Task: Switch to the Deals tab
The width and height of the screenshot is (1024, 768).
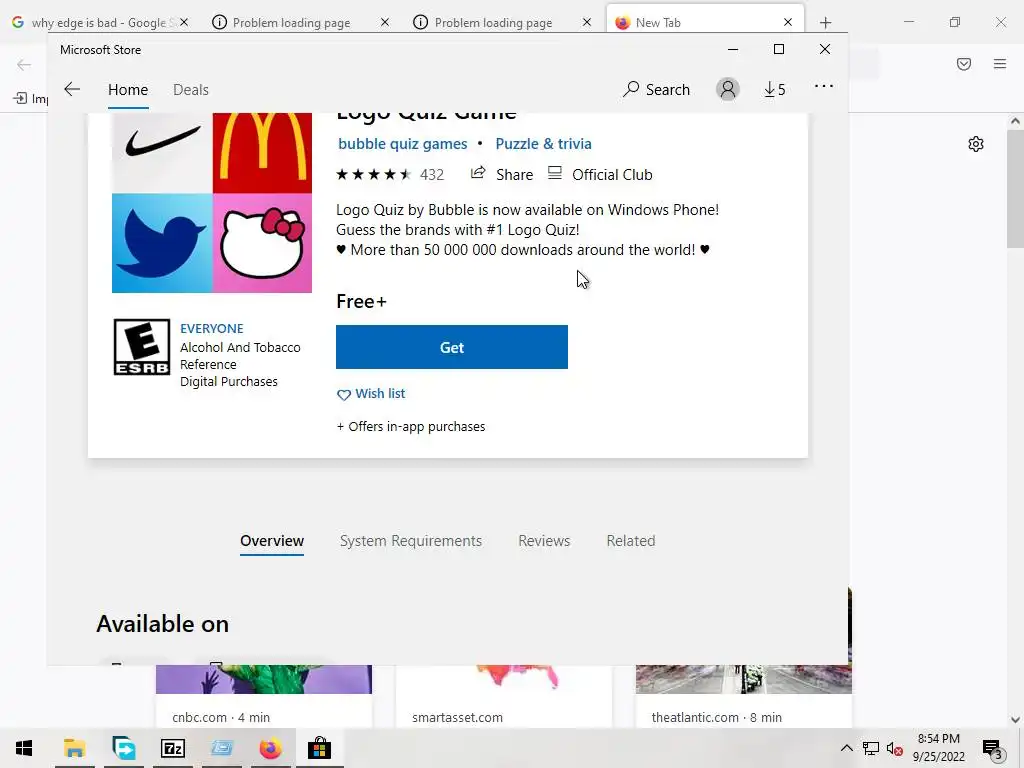Action: (191, 89)
